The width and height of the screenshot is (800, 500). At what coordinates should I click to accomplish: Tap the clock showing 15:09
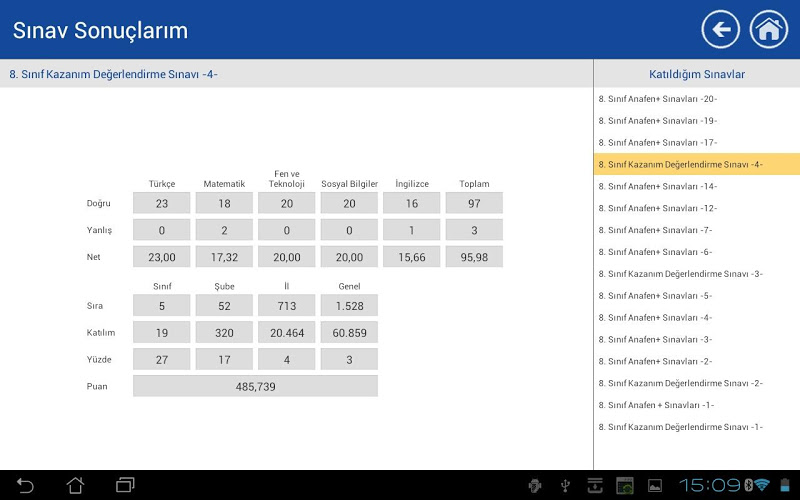point(709,485)
